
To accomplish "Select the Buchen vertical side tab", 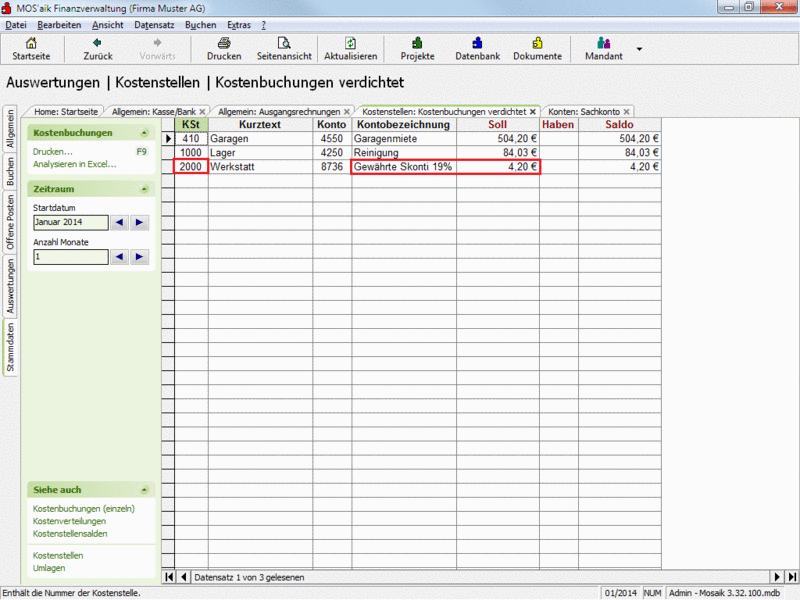I will pyautogui.click(x=10, y=170).
